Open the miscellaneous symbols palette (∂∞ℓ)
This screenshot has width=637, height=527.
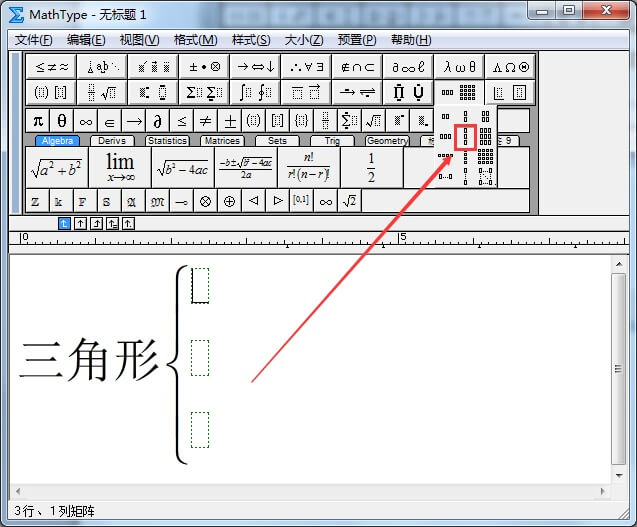coord(408,67)
